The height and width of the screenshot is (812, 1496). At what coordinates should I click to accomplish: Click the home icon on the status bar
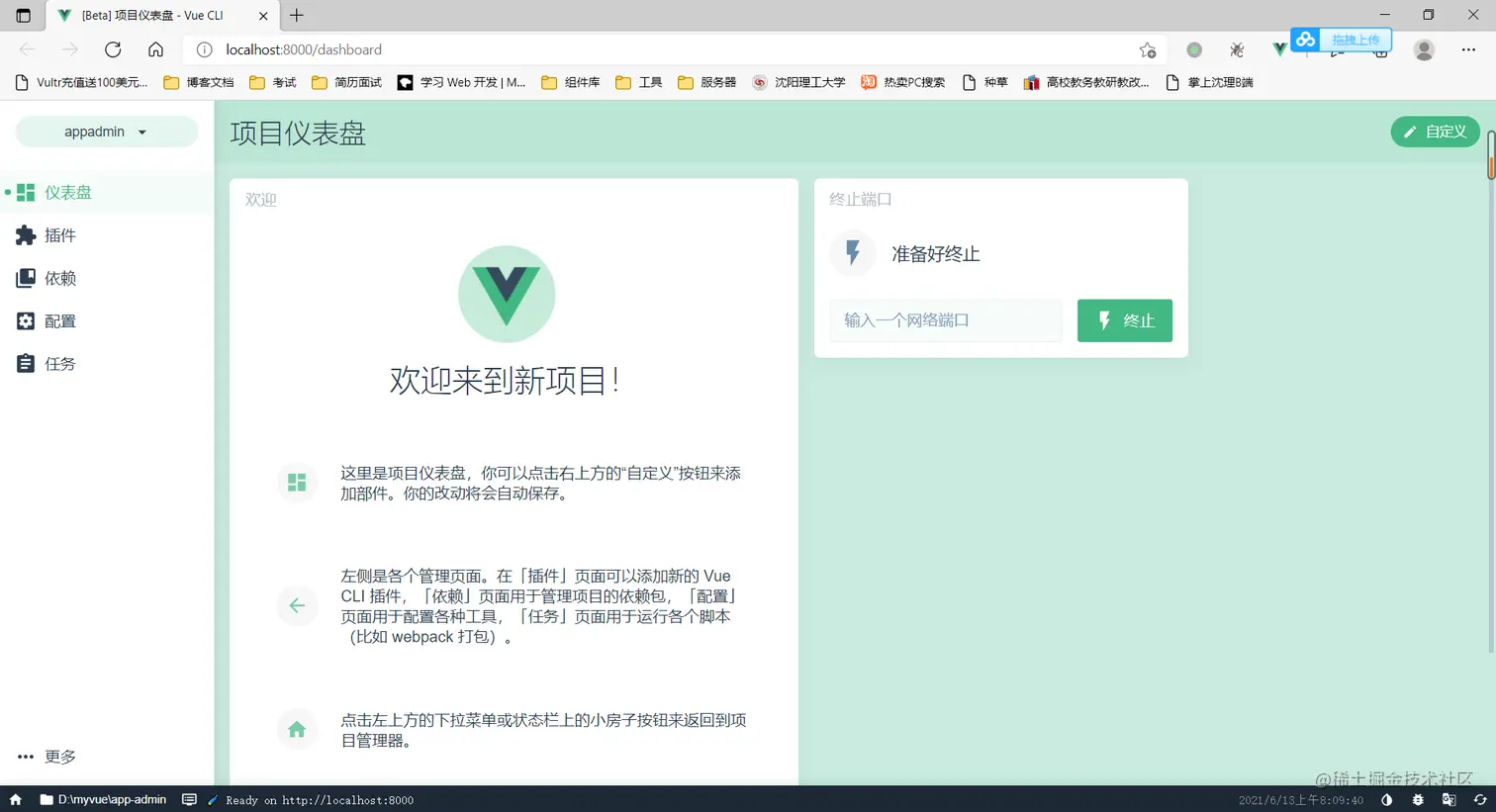(15, 799)
